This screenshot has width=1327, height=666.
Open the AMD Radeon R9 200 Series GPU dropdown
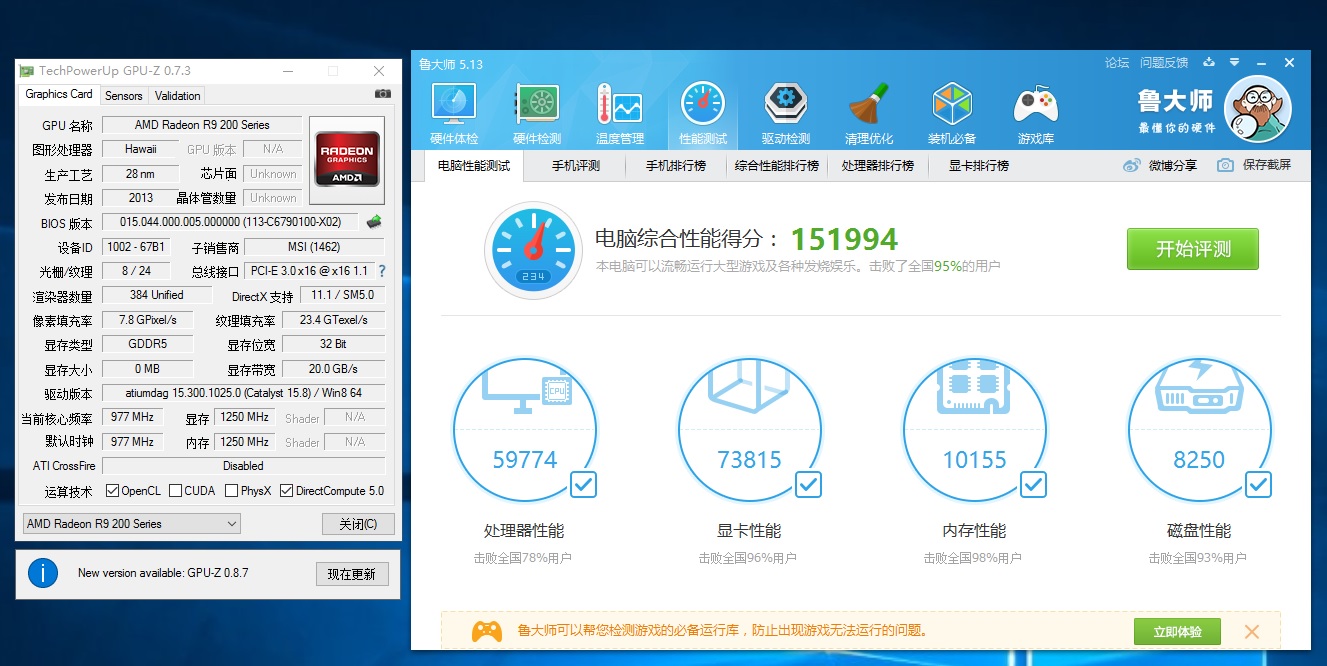pyautogui.click(x=131, y=524)
